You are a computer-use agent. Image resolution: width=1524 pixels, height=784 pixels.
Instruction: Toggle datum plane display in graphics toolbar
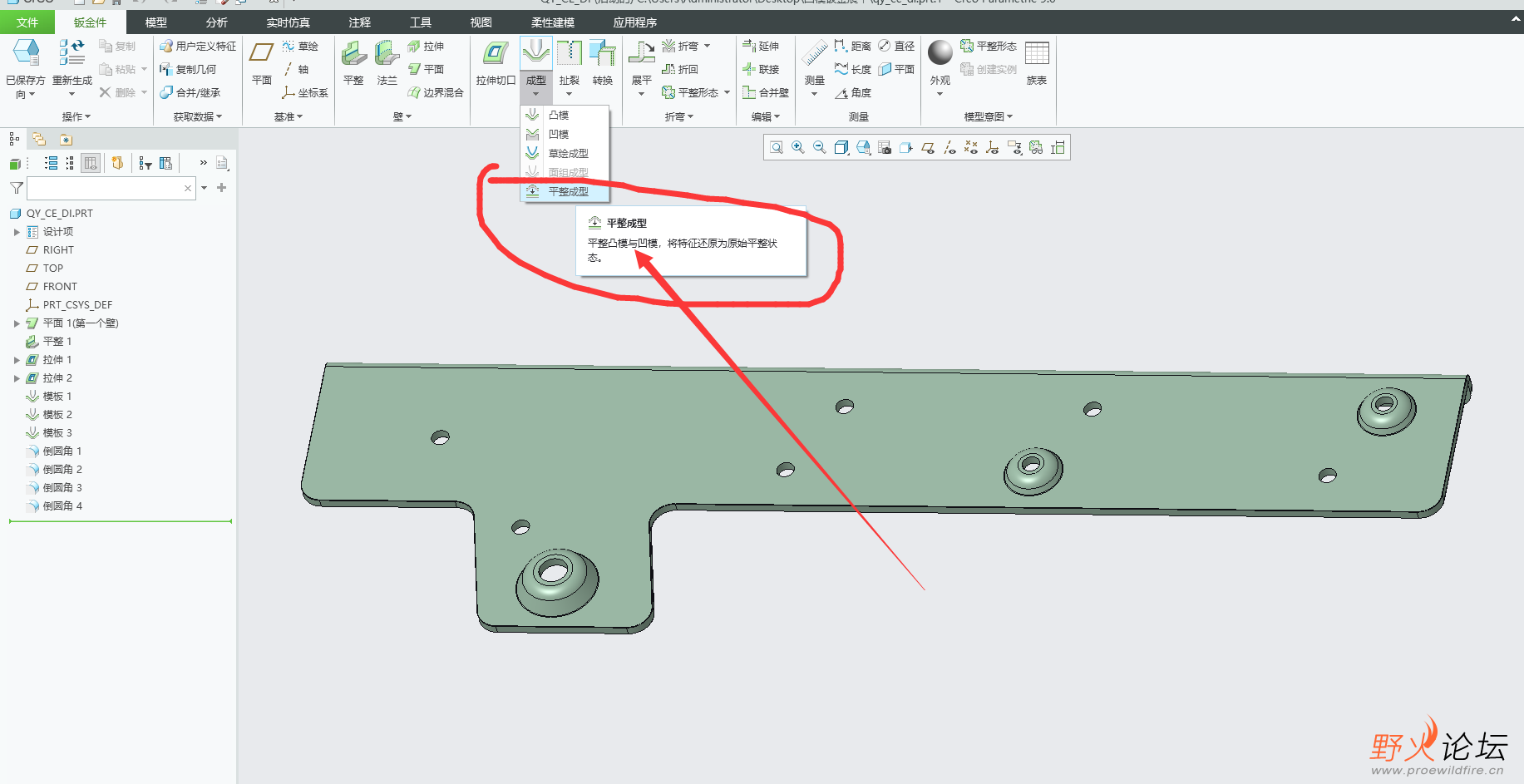pos(928,148)
